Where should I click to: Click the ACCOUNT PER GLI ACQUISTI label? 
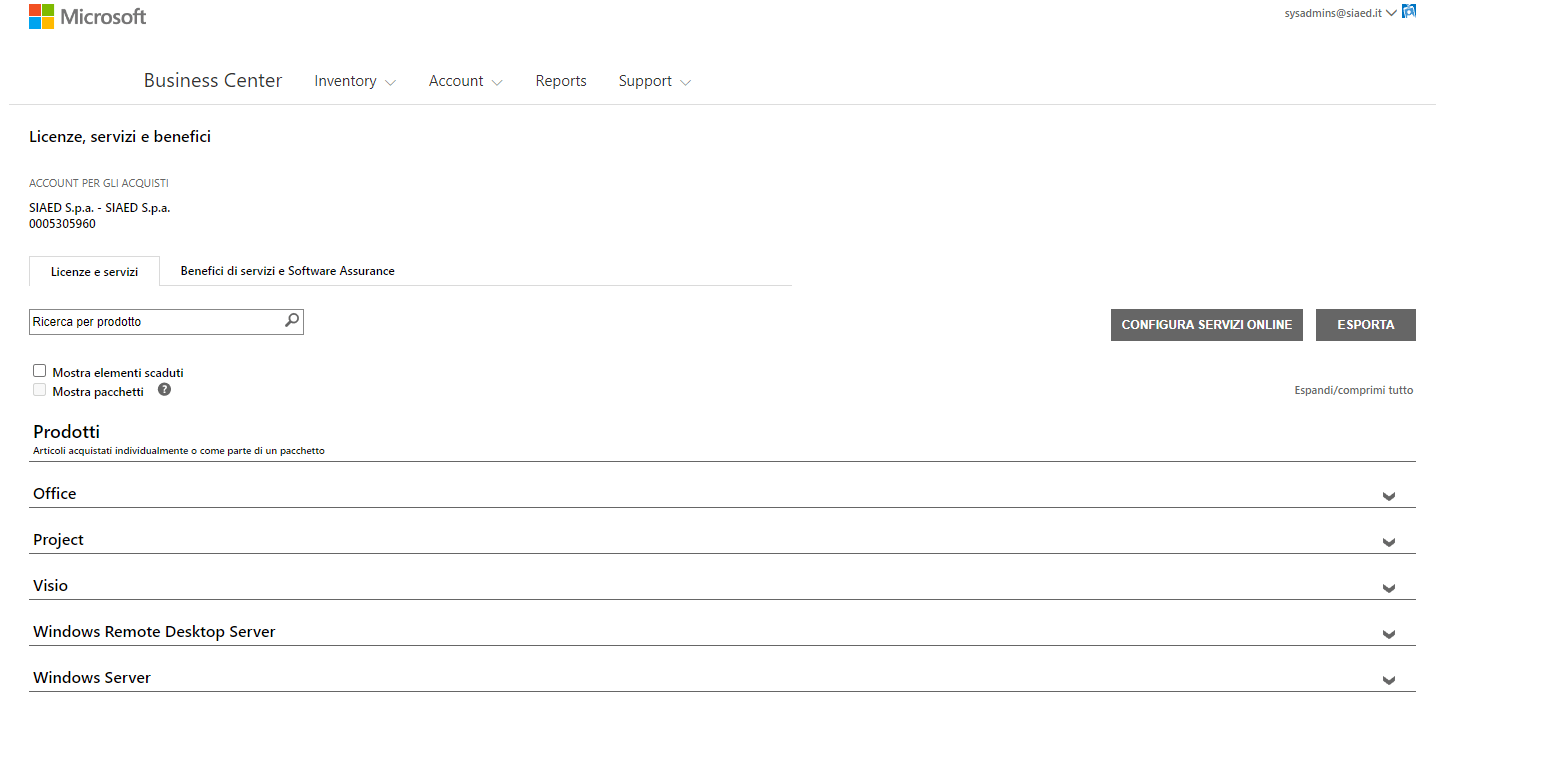pyautogui.click(x=99, y=183)
